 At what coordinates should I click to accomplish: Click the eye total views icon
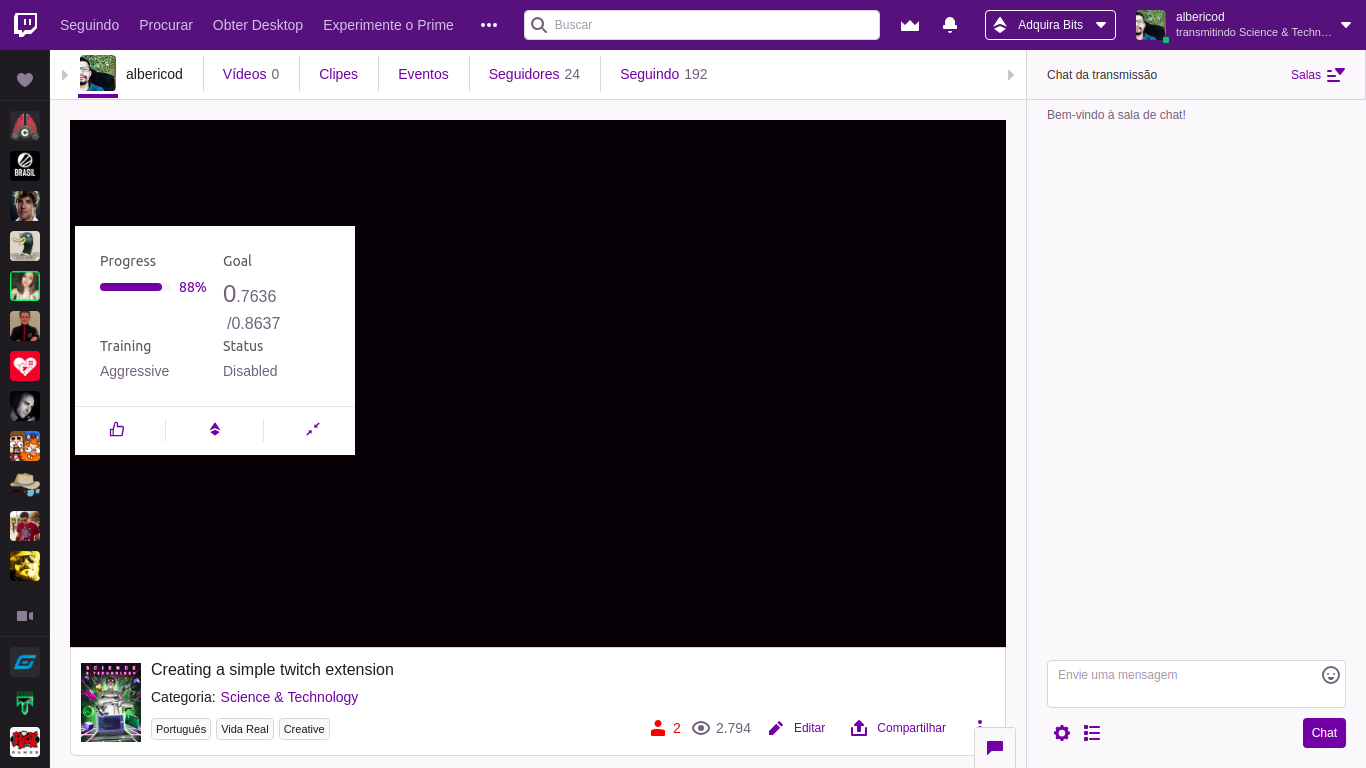point(701,728)
